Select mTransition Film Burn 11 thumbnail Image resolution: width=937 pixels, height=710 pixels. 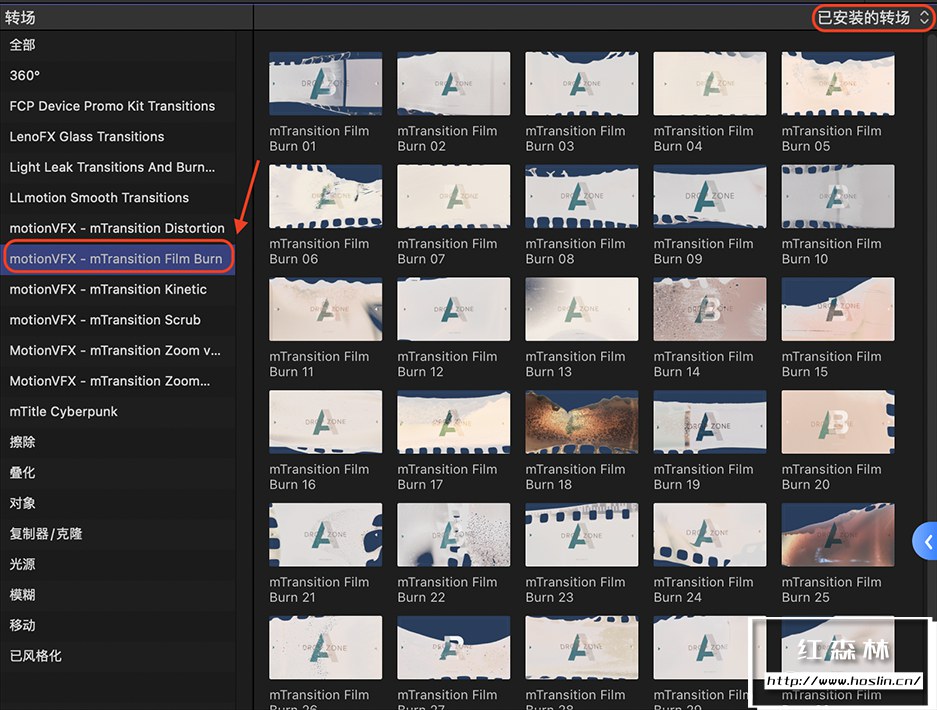coord(326,309)
